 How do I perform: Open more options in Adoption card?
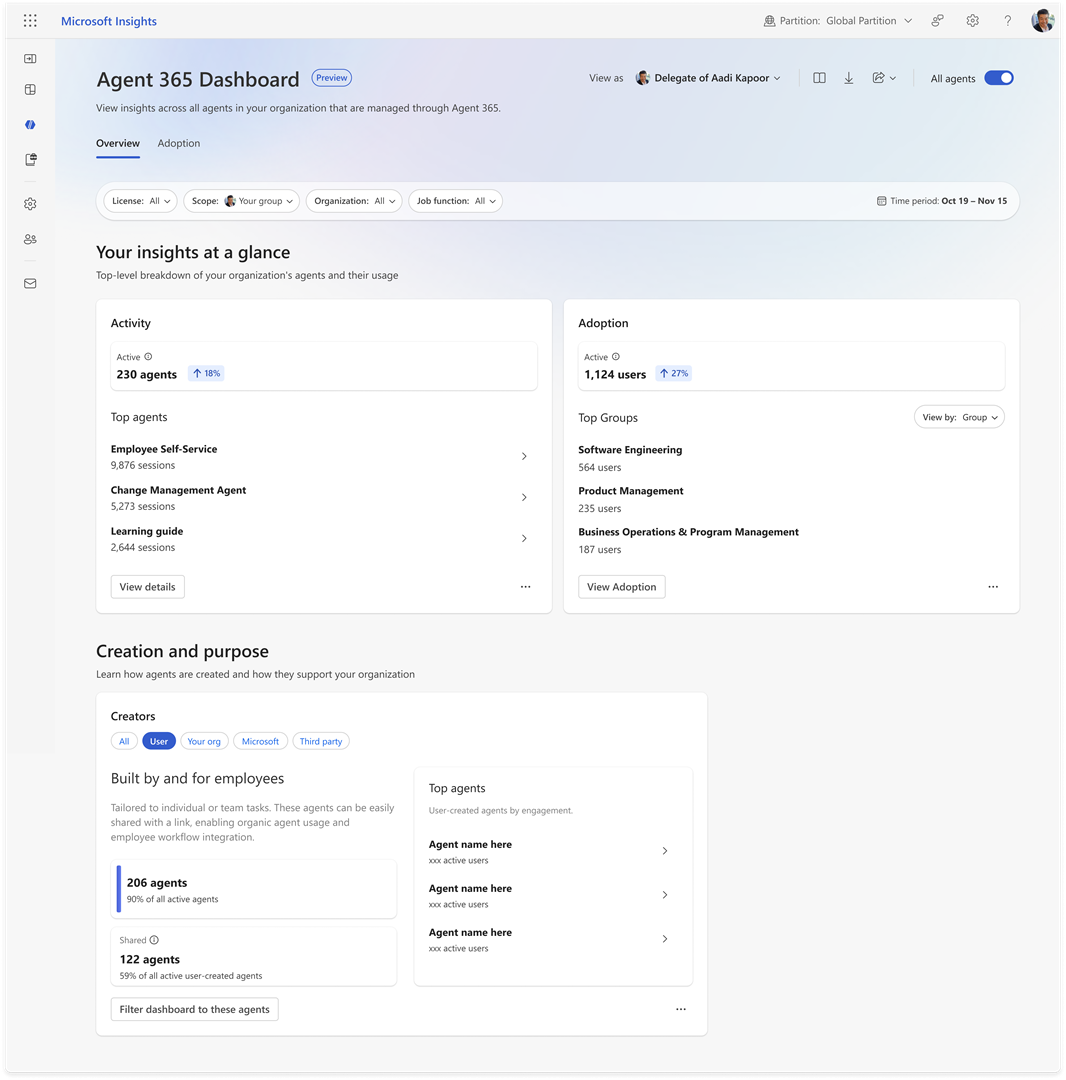[x=993, y=587]
